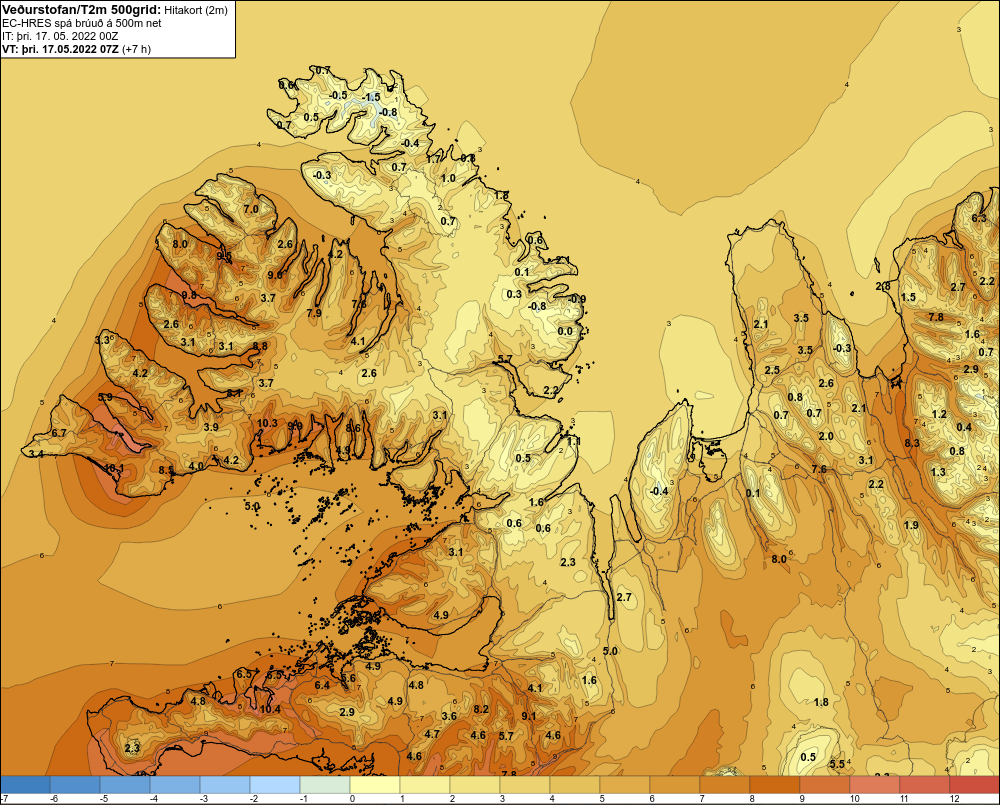Select the dark blue -7 to -6 legend swatch
1000x805 pixels.
click(25, 784)
